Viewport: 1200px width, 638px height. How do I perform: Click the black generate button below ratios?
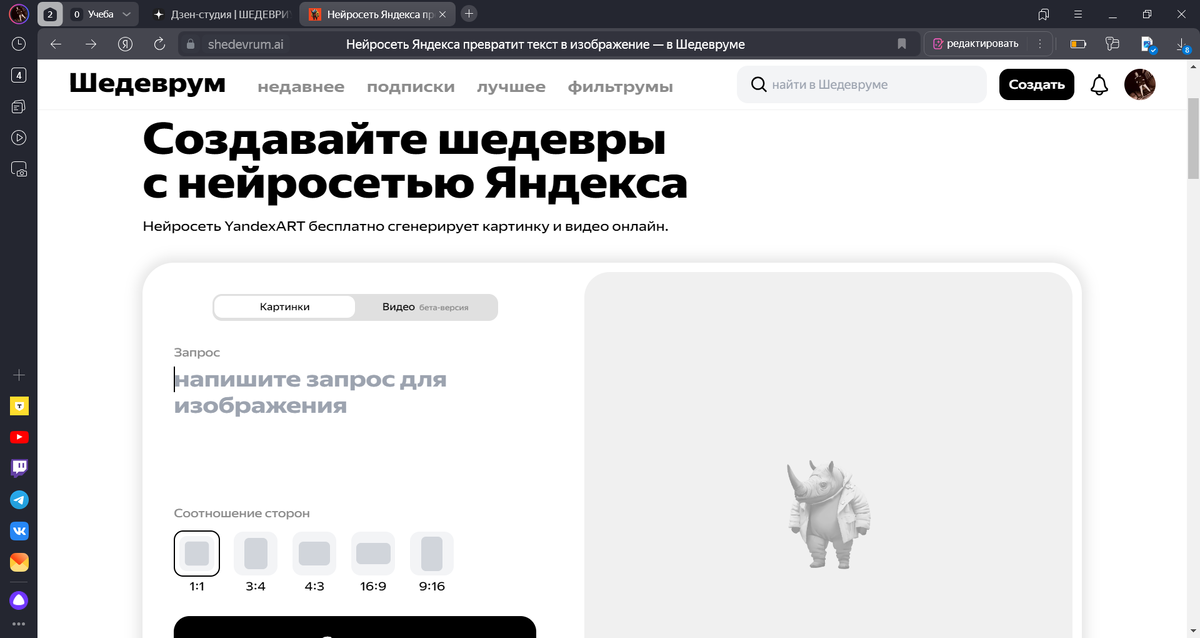(x=355, y=627)
